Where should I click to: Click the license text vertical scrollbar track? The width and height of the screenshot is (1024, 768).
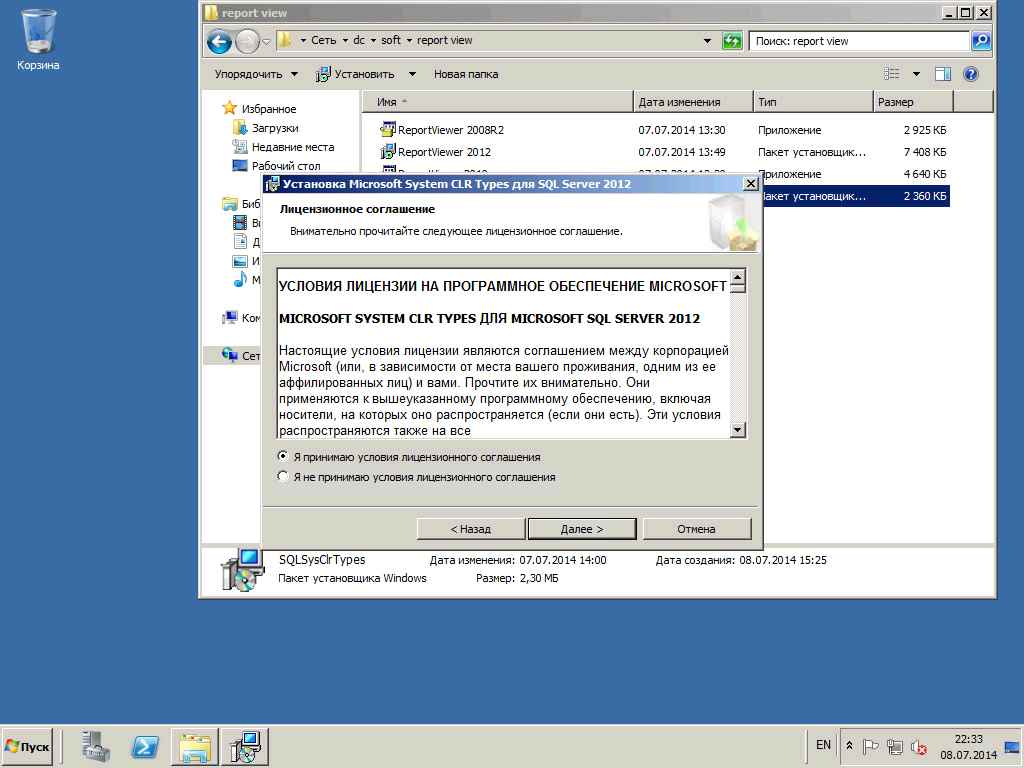pyautogui.click(x=737, y=357)
